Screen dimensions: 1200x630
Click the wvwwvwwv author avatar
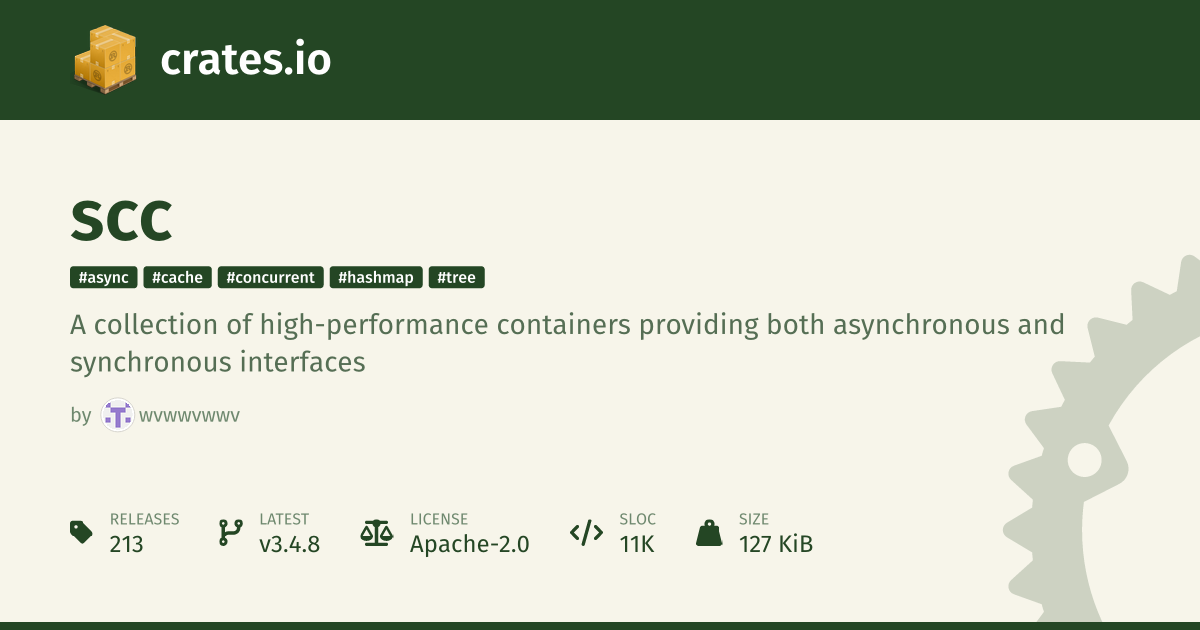pyautogui.click(x=117, y=415)
